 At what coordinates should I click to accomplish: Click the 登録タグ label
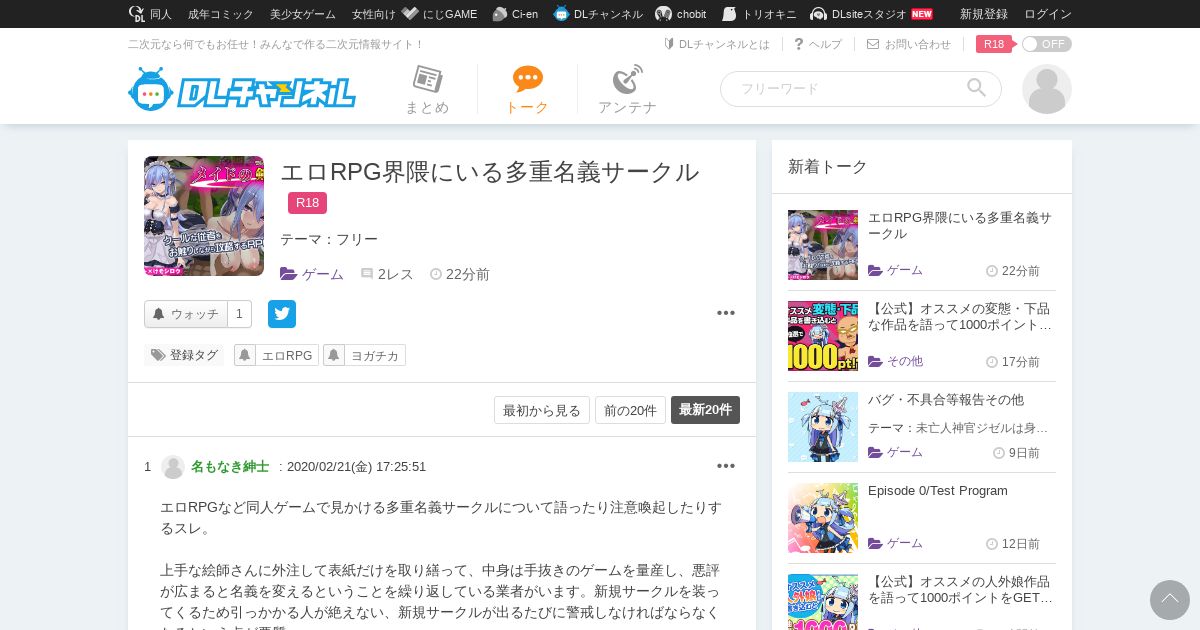coord(185,355)
